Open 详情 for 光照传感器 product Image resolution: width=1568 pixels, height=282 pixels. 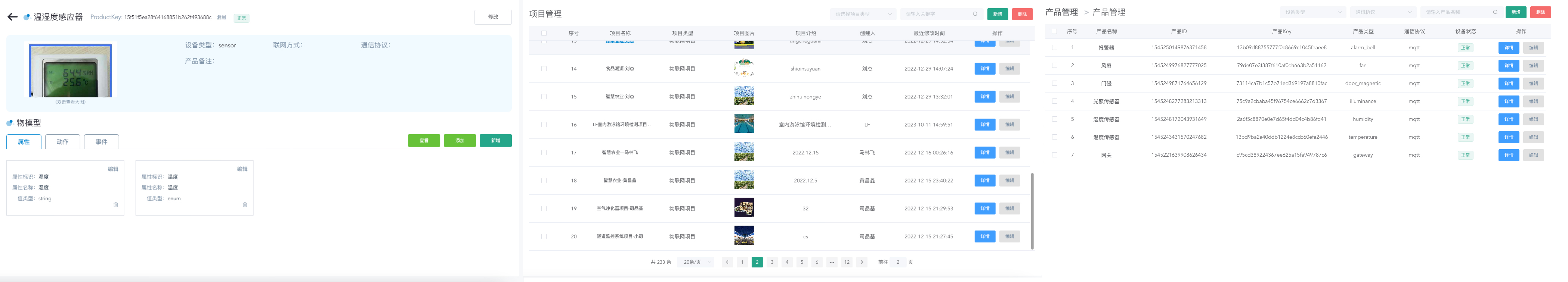1508,101
